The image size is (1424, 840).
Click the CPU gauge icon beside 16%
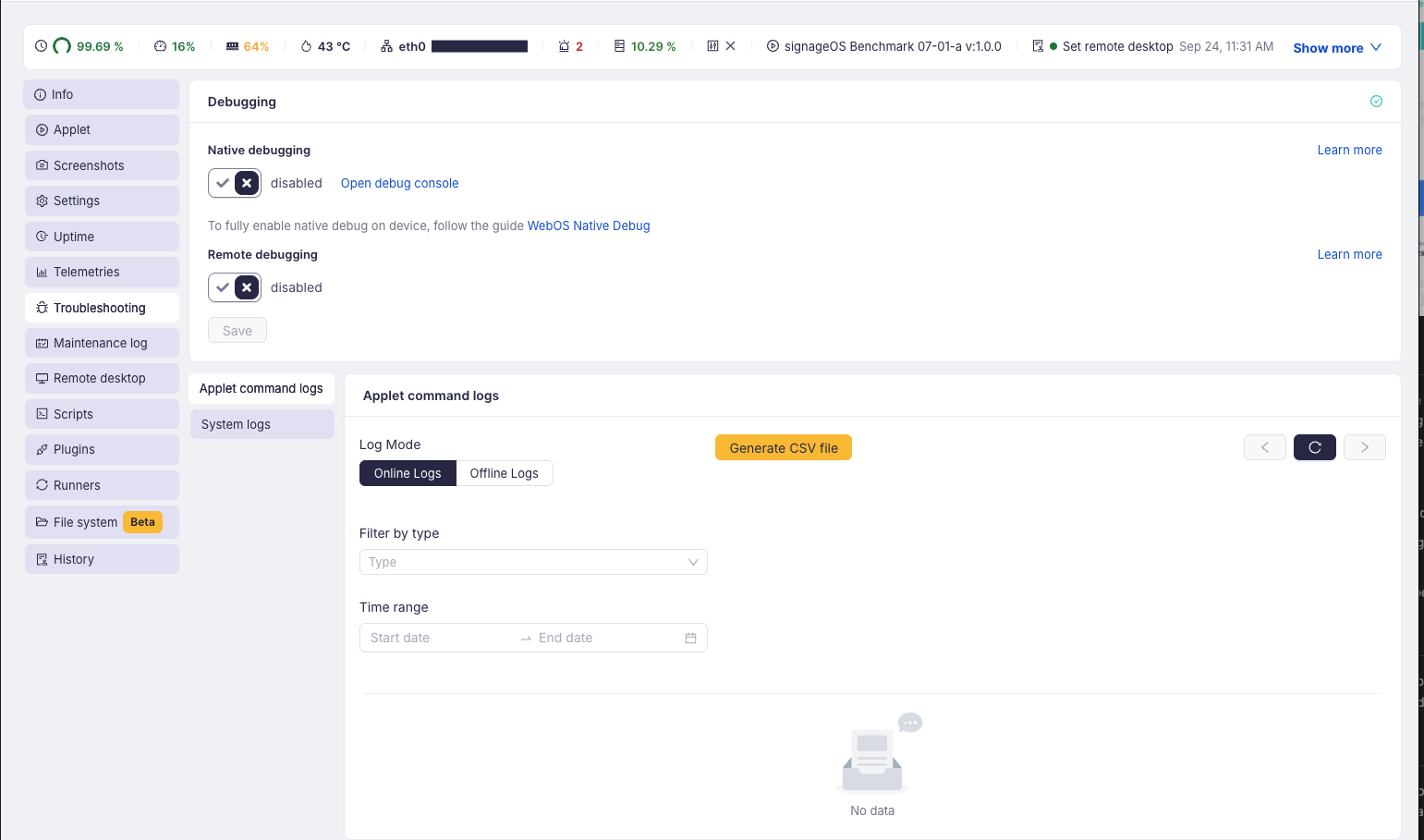click(x=160, y=46)
